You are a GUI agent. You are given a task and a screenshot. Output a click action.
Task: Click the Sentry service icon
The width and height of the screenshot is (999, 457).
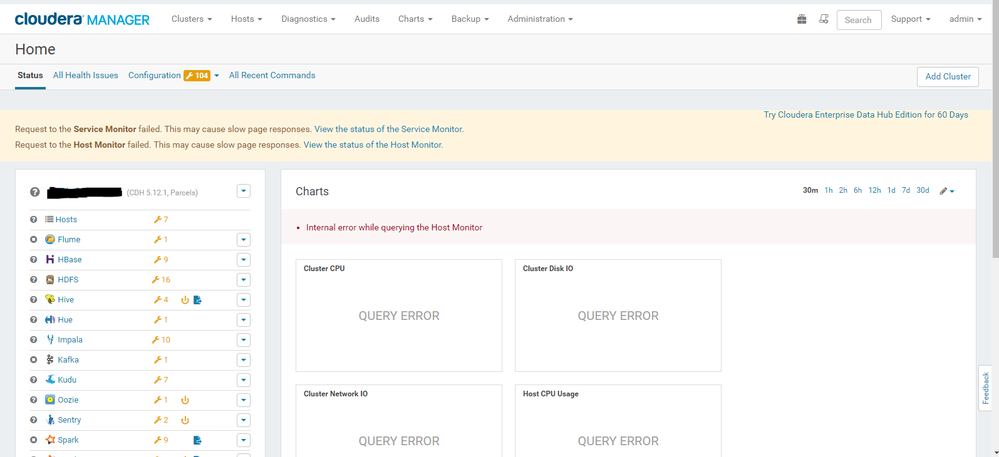[50, 420]
